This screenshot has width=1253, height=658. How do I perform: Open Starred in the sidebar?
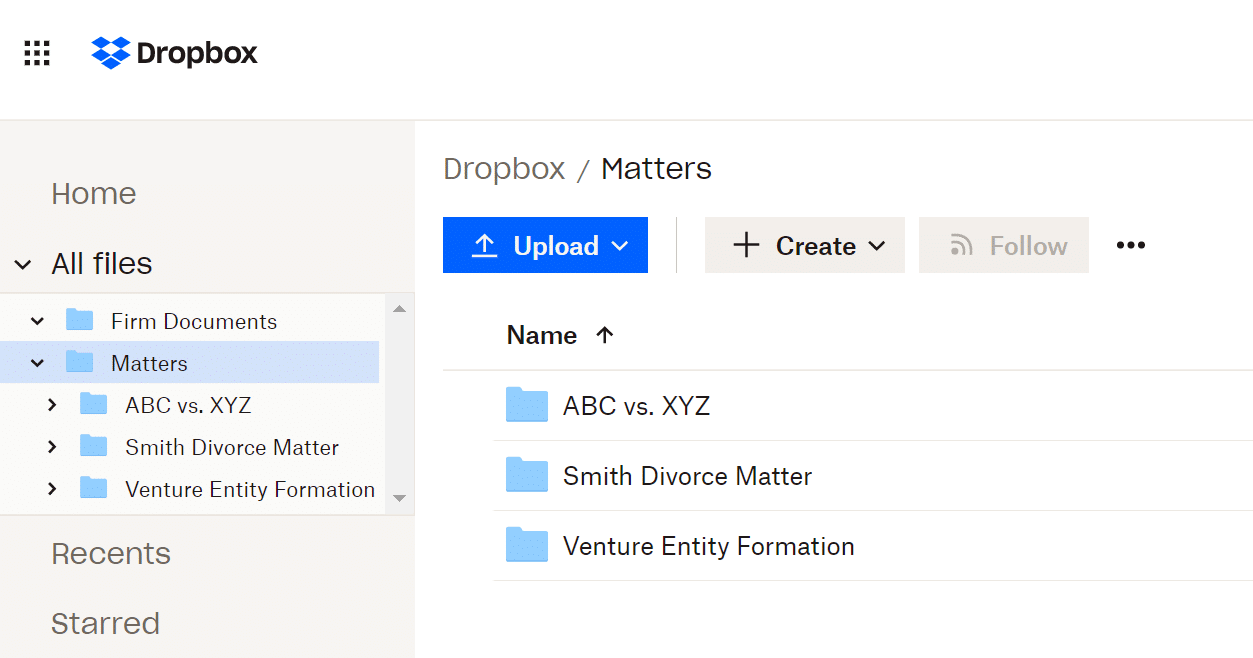pos(106,624)
